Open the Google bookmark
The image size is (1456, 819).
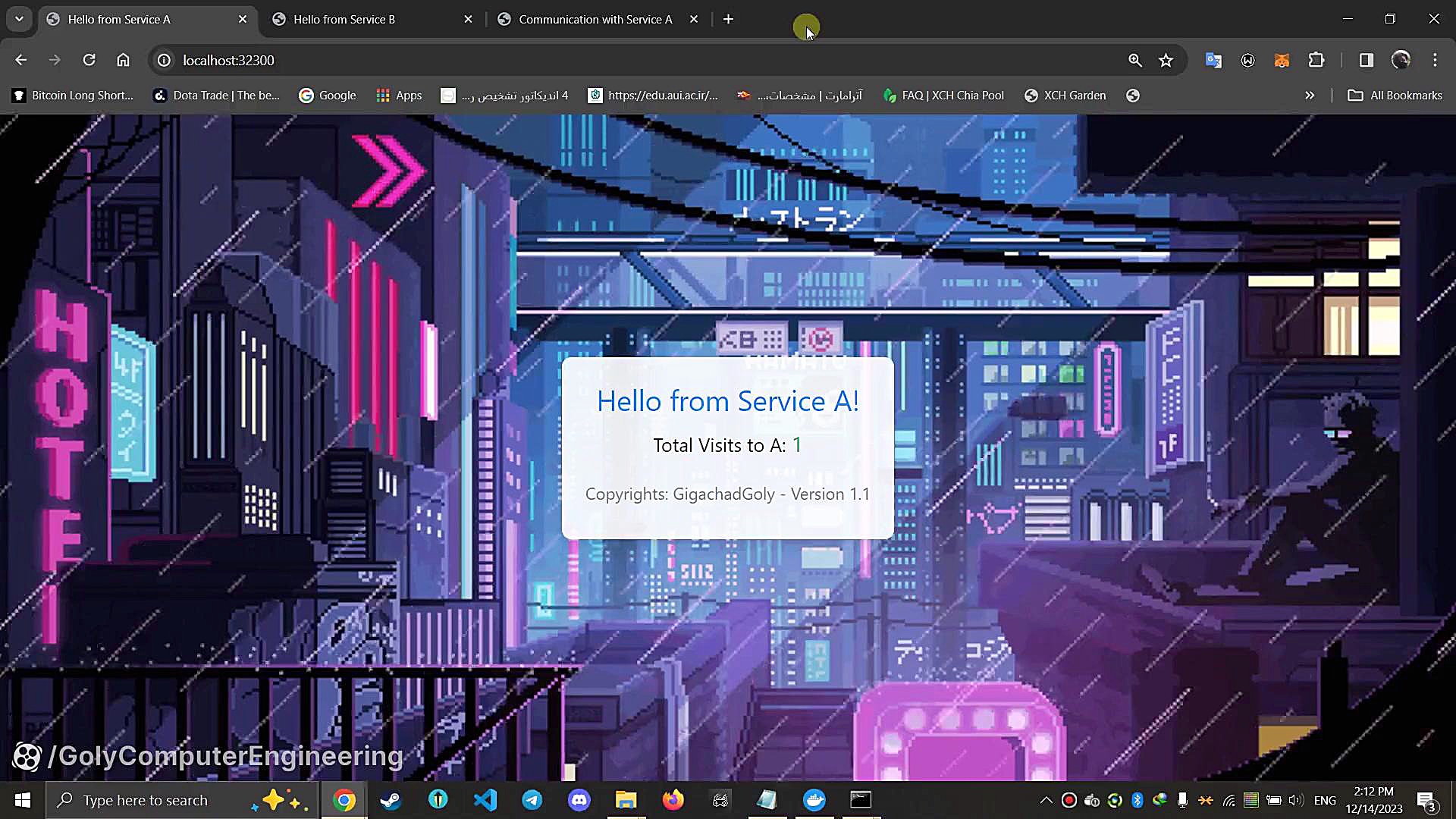[328, 96]
